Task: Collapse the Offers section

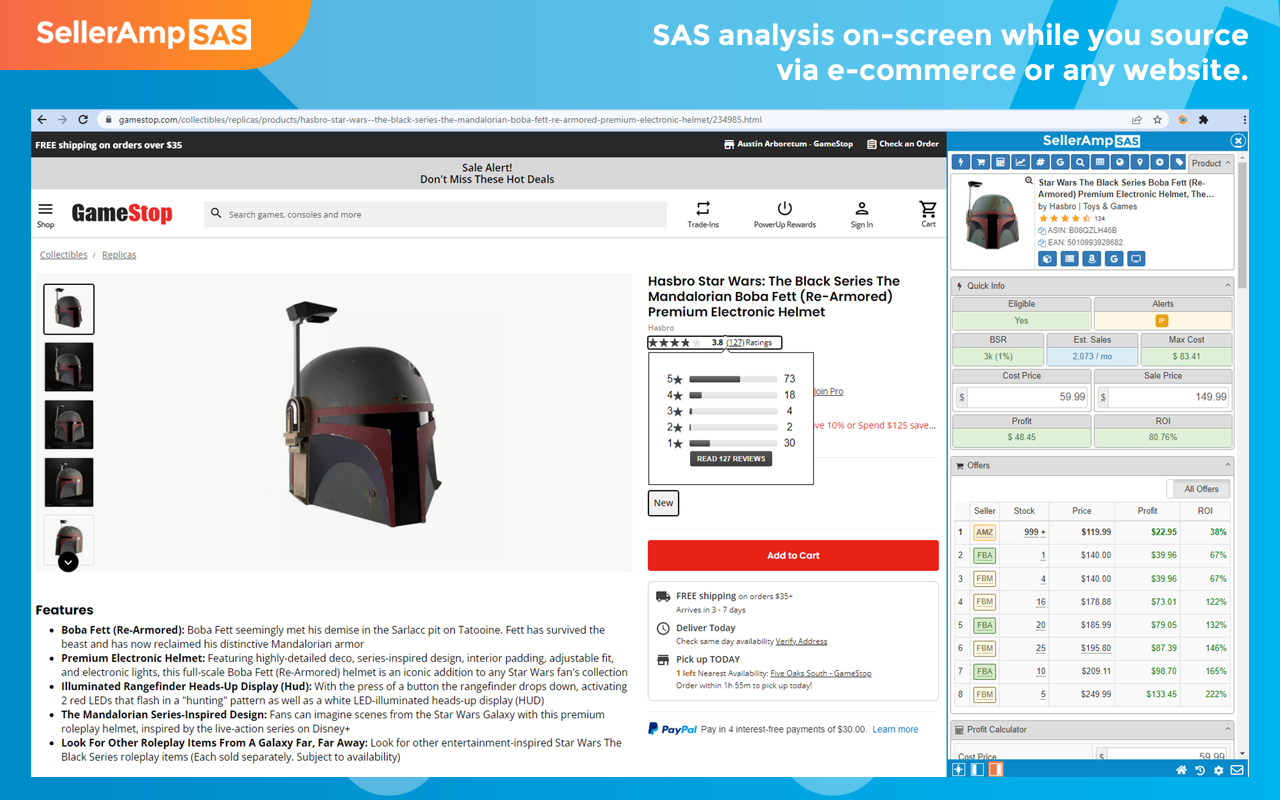Action: pos(1228,466)
